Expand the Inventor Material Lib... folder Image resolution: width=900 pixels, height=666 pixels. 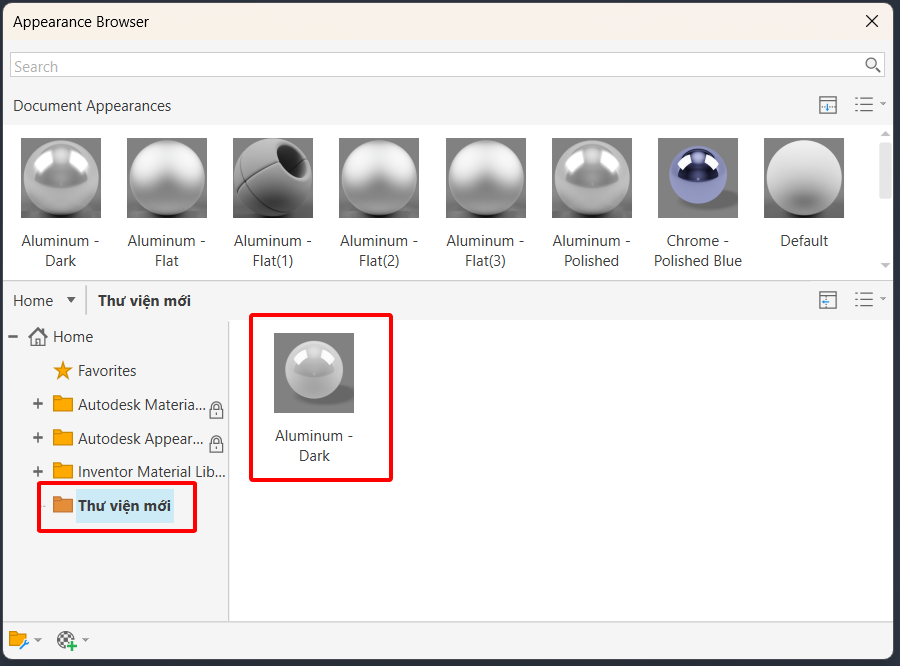[38, 471]
